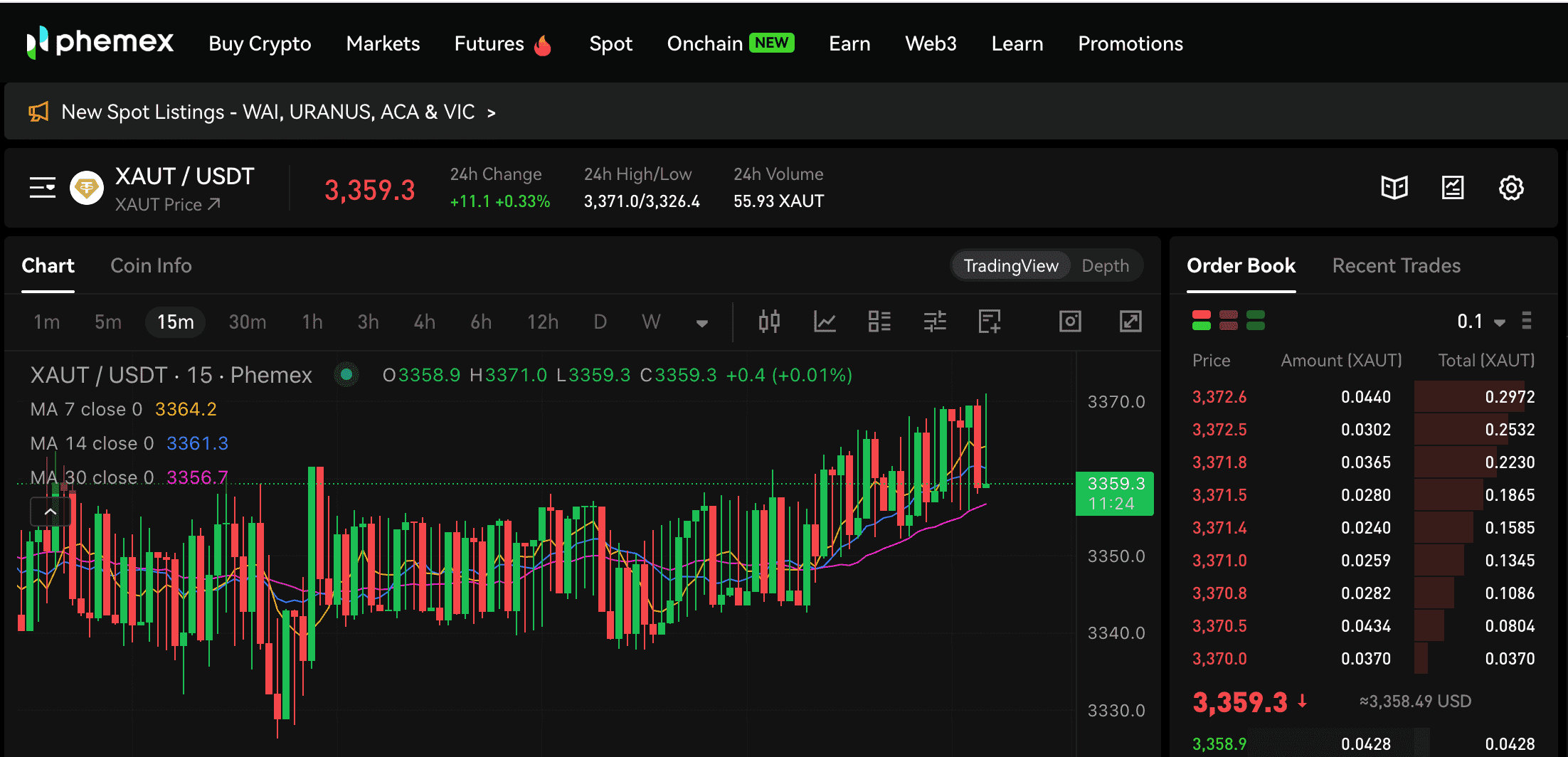Open the Futures menu
This screenshot has height=757, width=1568.
click(489, 43)
